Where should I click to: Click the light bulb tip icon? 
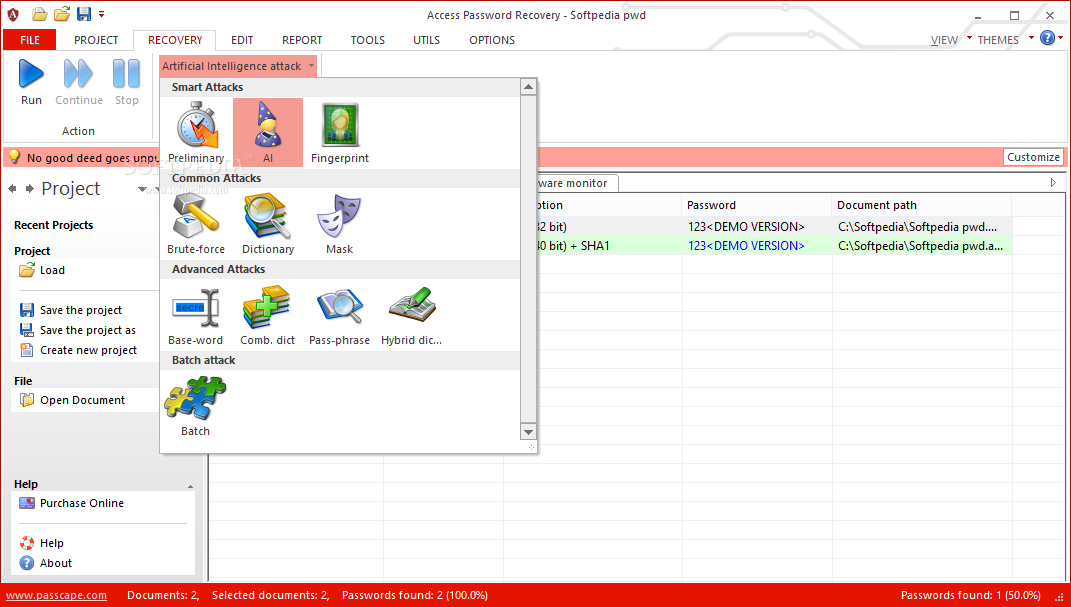point(14,157)
